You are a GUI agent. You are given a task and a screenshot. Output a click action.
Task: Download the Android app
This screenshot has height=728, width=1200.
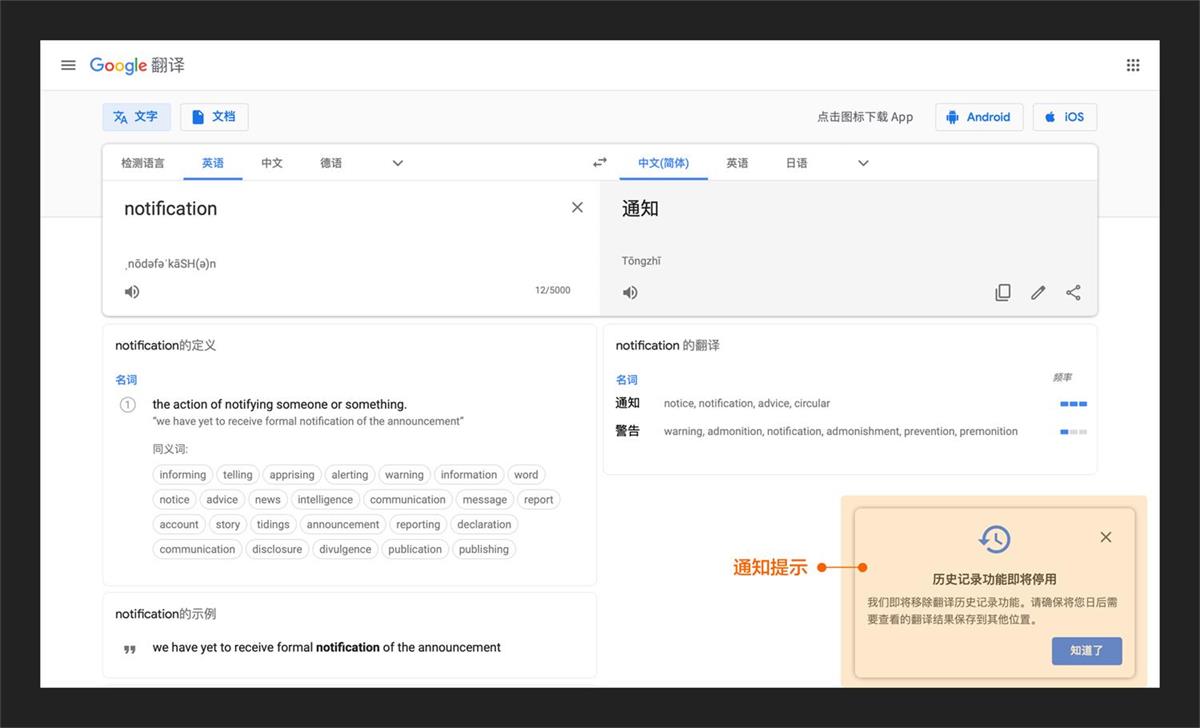pos(979,117)
